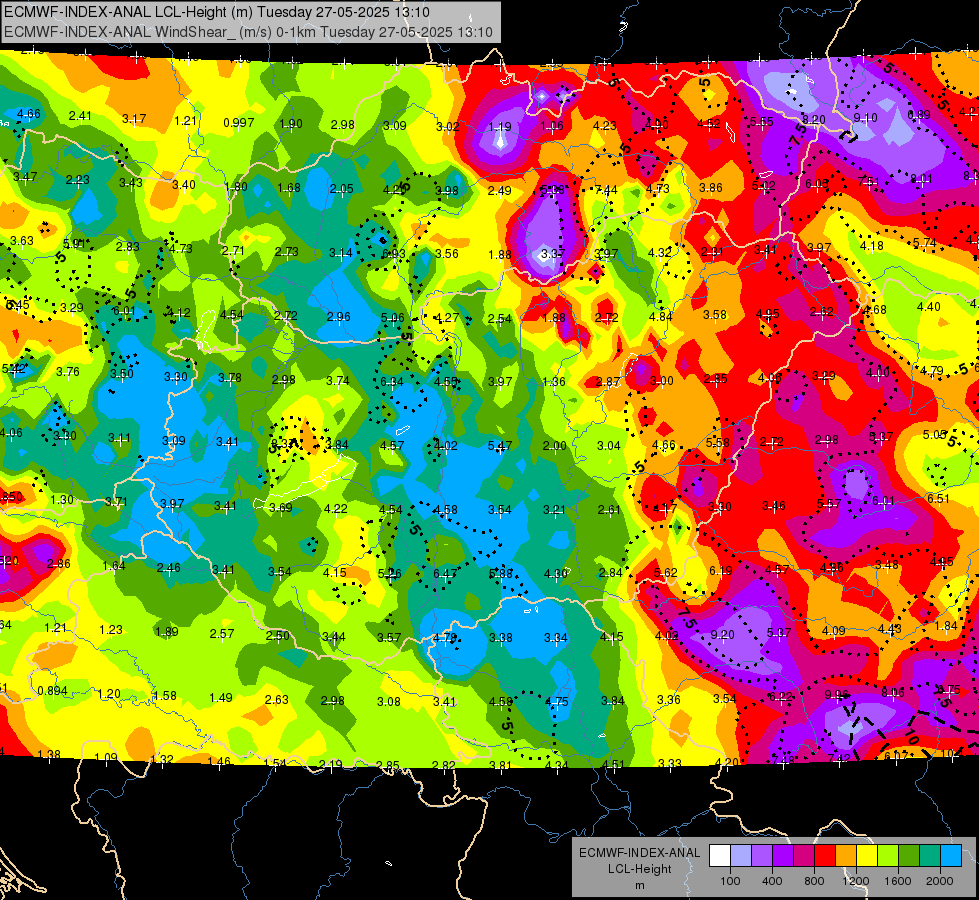Click the LCL-Height label in the legend
The image size is (979, 900).
click(639, 869)
